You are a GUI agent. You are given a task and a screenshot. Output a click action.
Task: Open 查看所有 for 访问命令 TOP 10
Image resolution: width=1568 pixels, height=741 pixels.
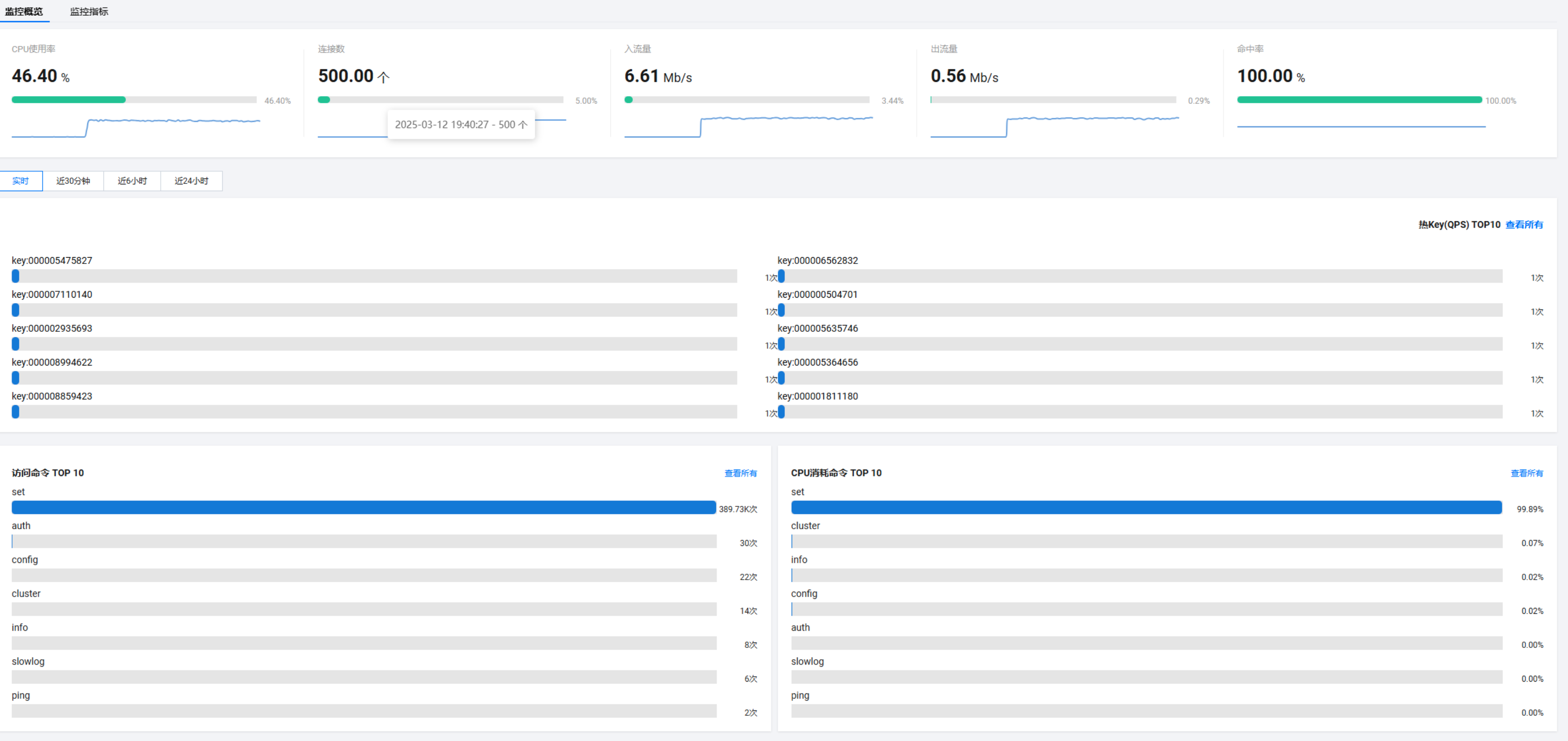coord(740,473)
